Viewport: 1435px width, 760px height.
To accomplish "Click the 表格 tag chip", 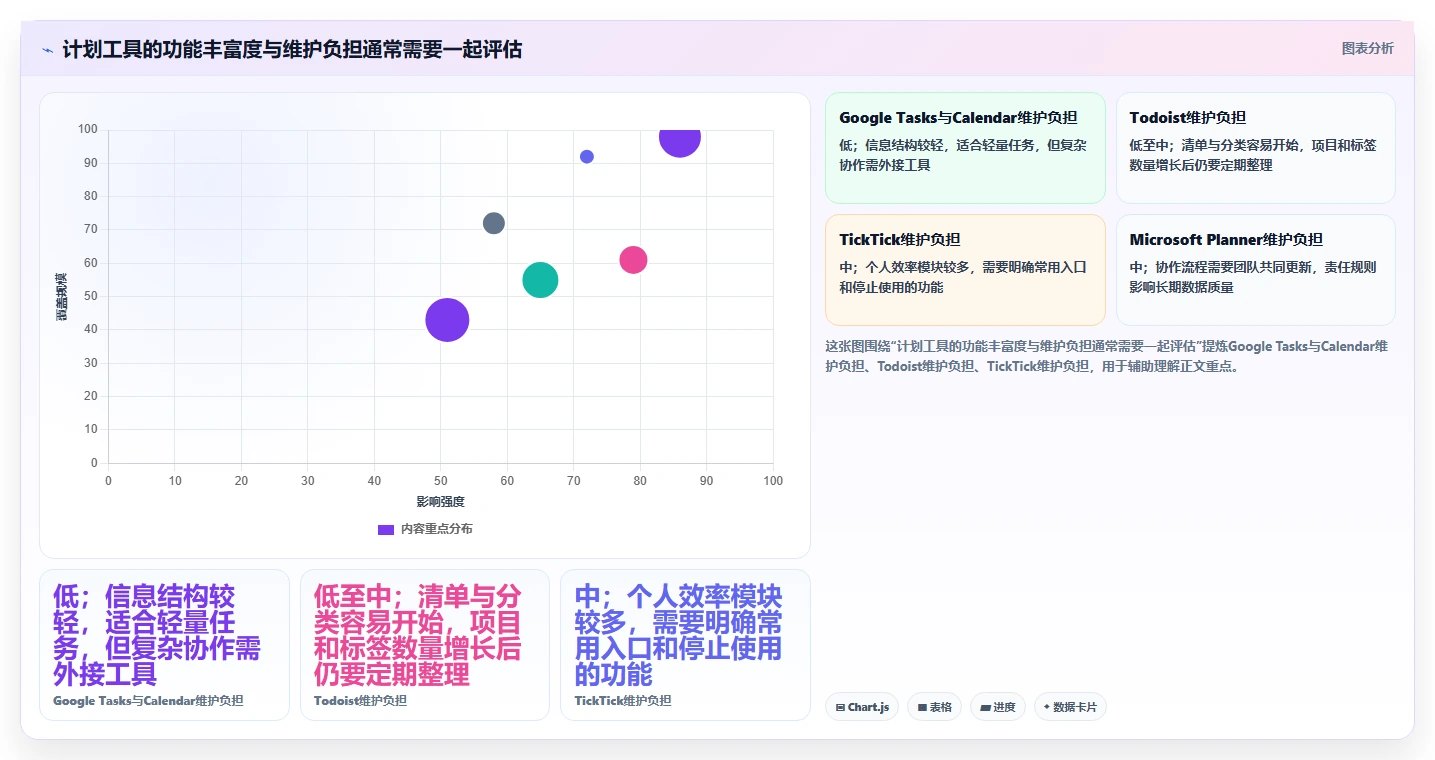I will 935,707.
